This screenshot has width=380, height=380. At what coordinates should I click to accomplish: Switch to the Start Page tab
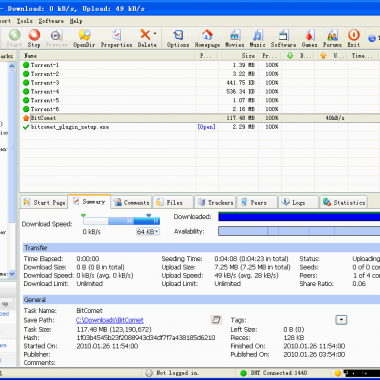click(44, 202)
